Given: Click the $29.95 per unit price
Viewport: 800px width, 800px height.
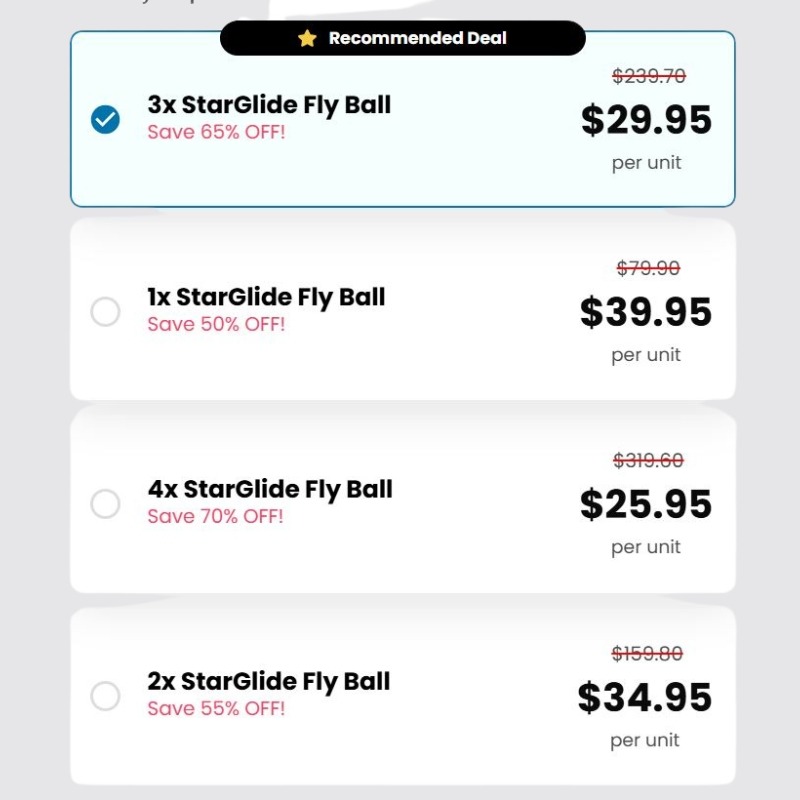Looking at the screenshot, I should [646, 120].
